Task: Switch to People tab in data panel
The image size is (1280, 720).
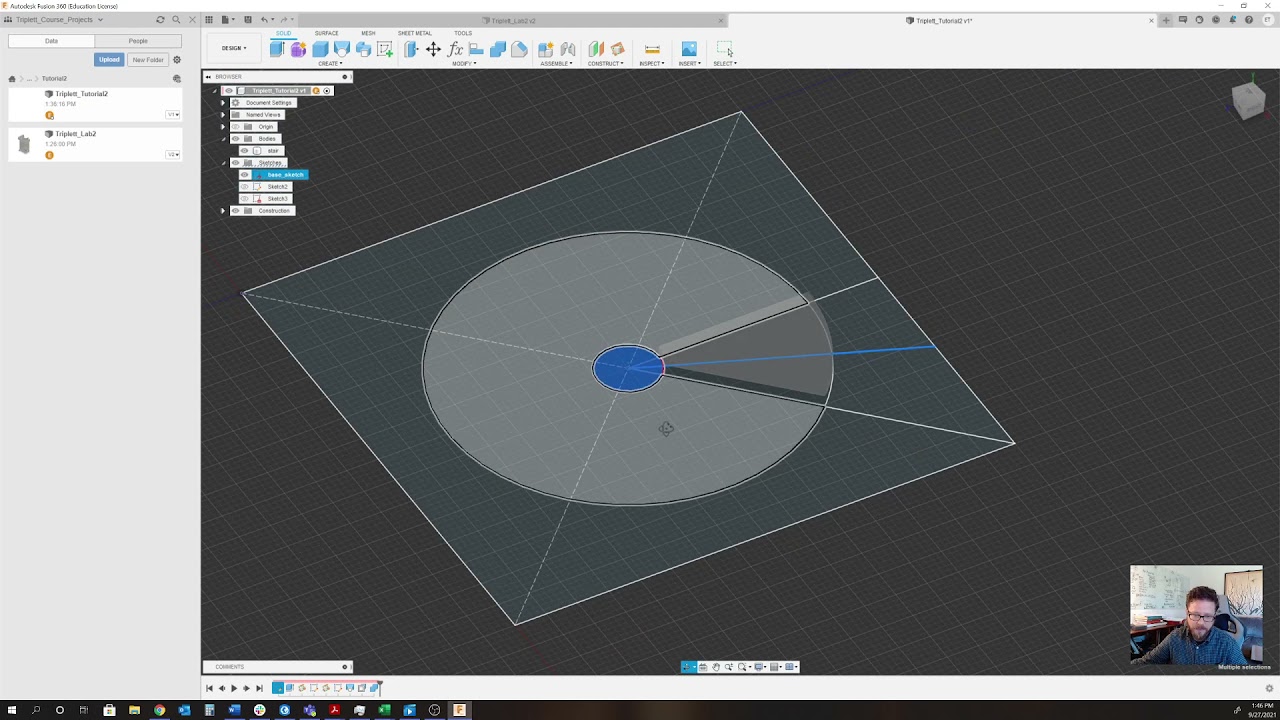Action: (138, 41)
